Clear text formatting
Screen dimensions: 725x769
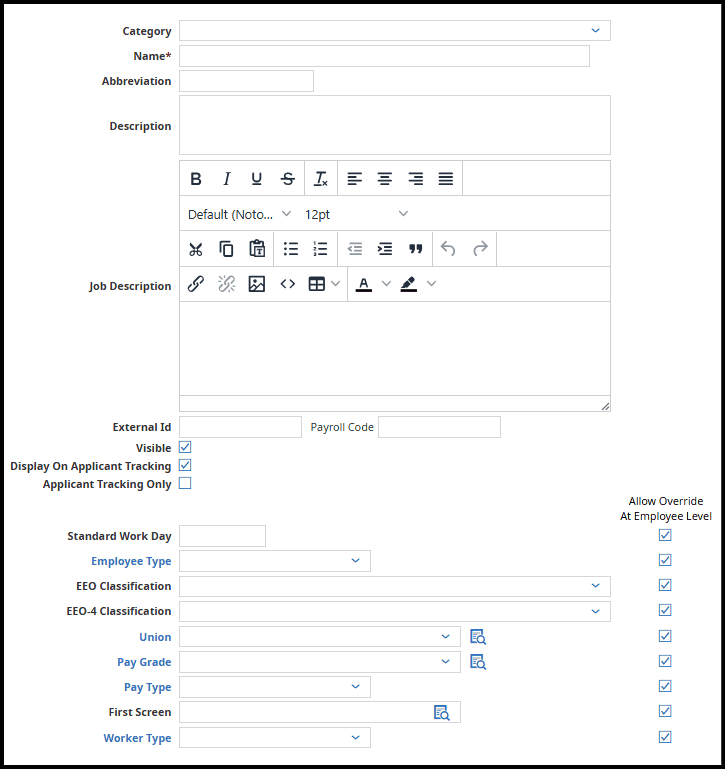(x=321, y=179)
